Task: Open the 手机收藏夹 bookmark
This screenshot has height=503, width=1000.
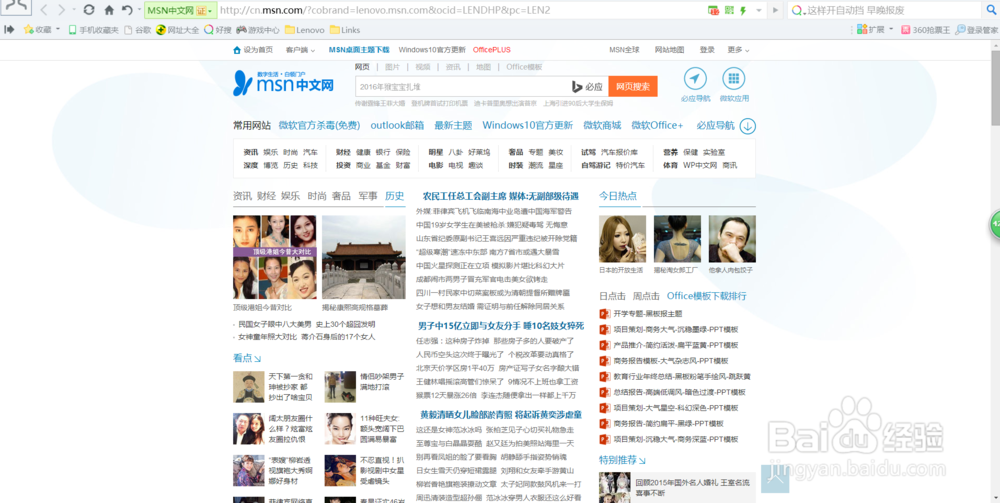Action: click(x=93, y=29)
